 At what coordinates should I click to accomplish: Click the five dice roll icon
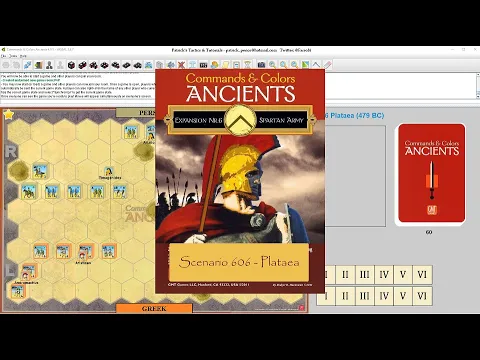115,65
